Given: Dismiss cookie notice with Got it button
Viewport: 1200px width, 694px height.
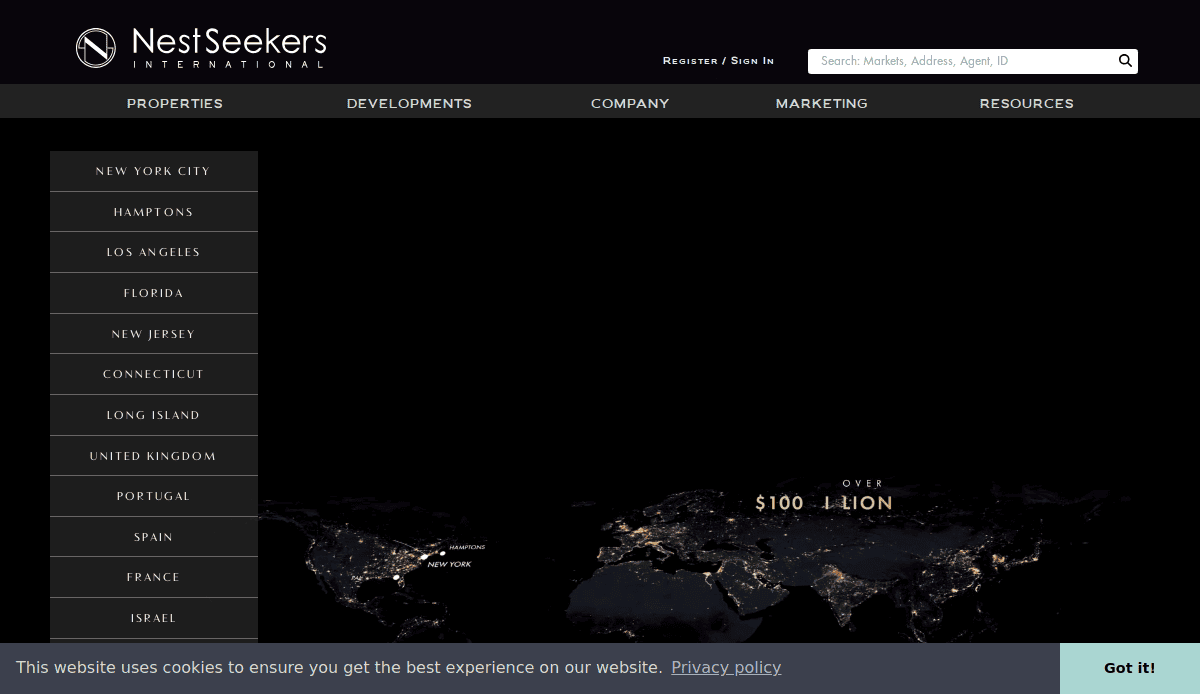Looking at the screenshot, I should point(1128,667).
